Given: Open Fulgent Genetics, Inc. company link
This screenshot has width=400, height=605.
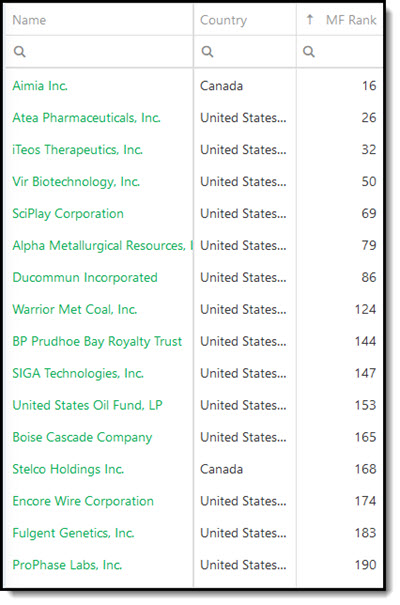Looking at the screenshot, I should [x=73, y=533].
